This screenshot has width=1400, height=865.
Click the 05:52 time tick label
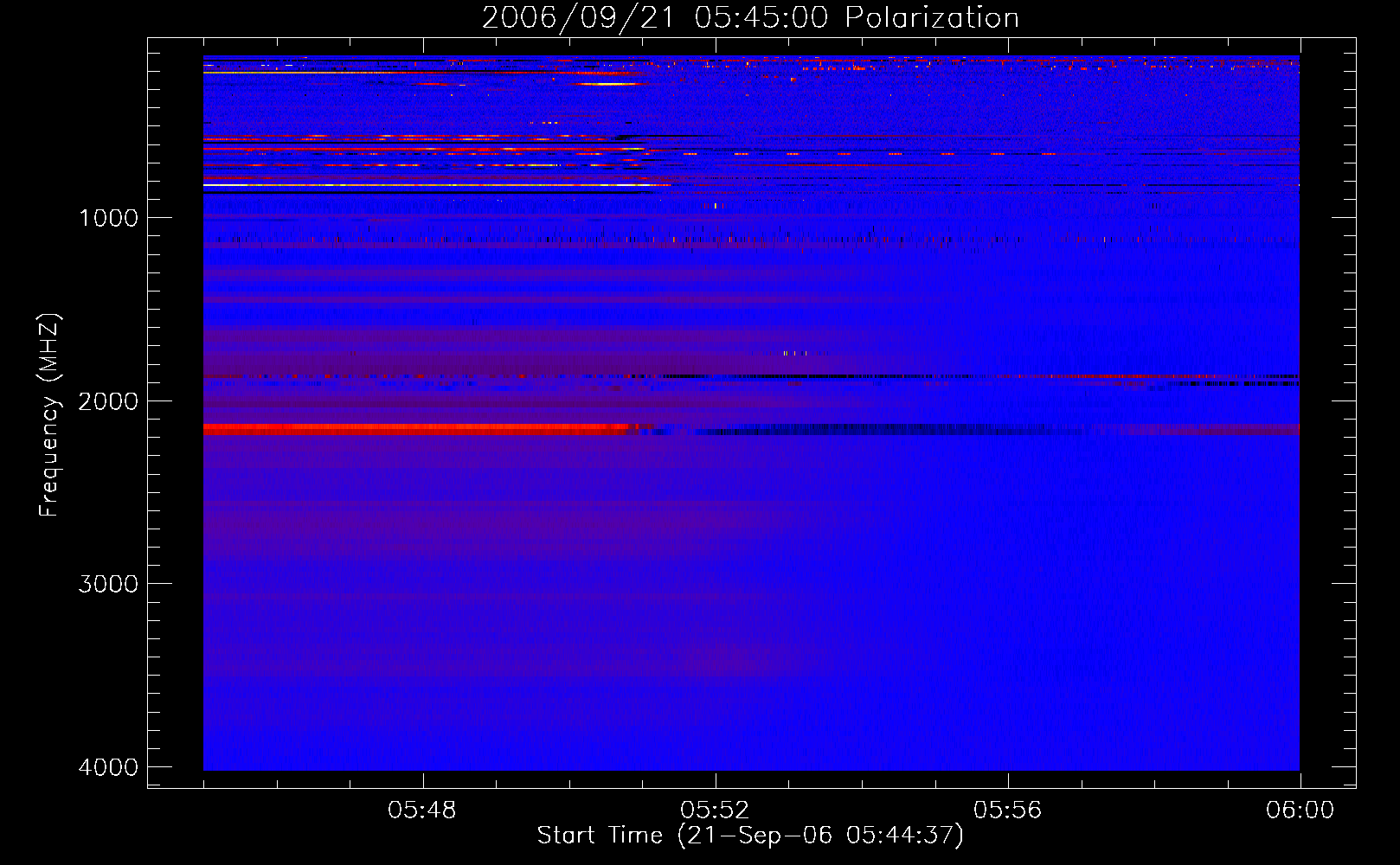715,811
